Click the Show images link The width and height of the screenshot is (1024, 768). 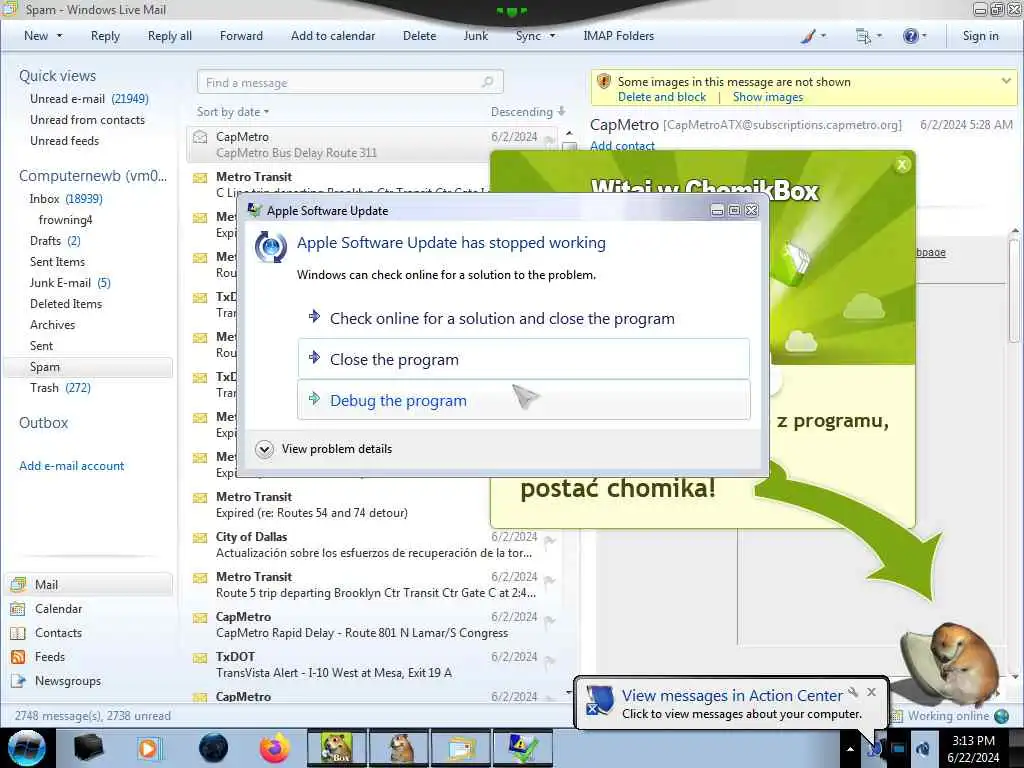coord(768,97)
